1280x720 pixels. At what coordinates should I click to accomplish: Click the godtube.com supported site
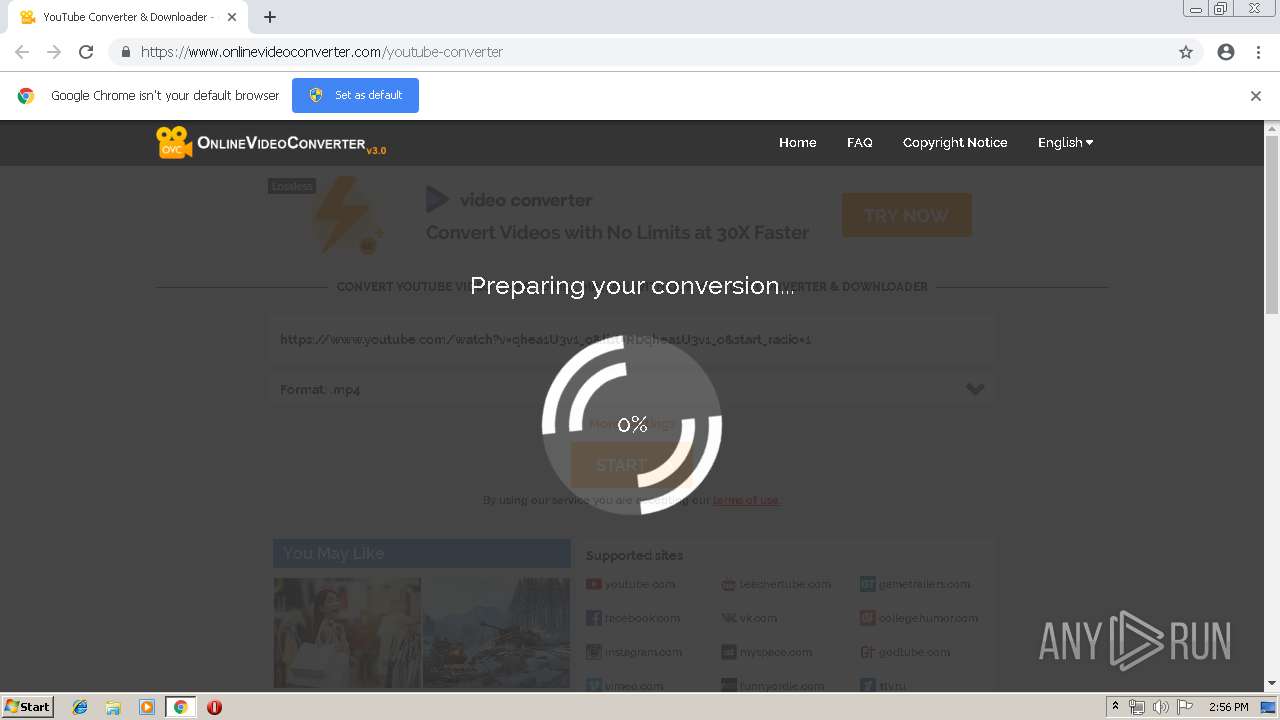click(914, 652)
